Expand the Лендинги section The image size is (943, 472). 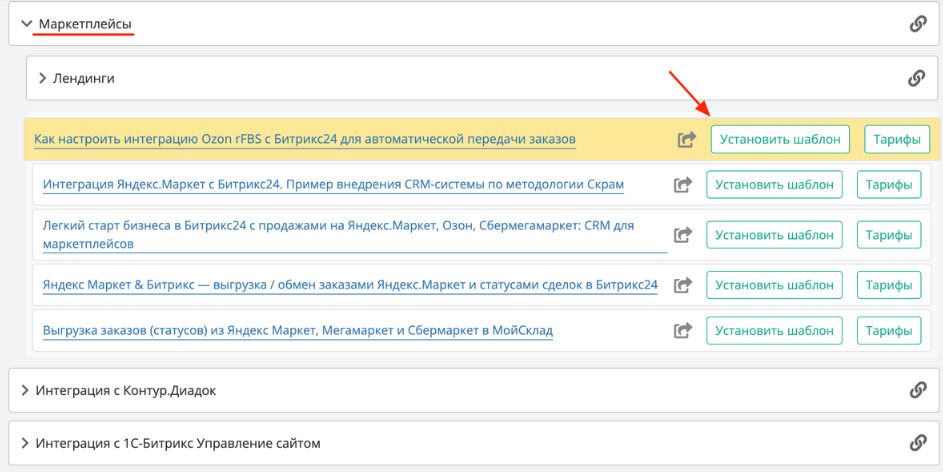[x=43, y=78]
